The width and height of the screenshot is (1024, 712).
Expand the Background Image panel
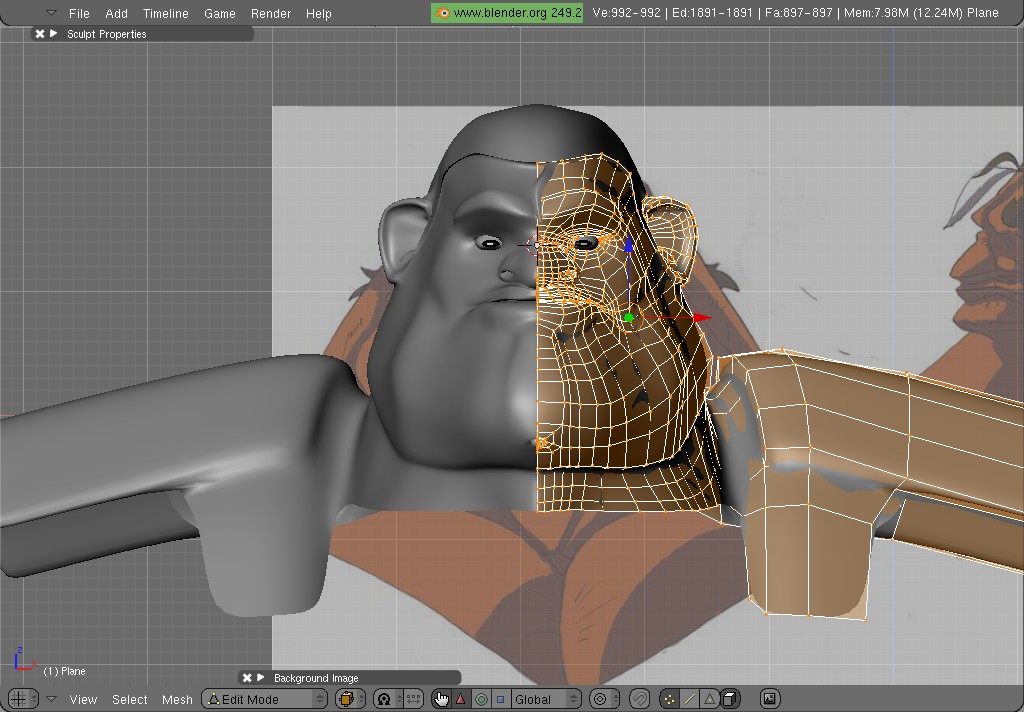[261, 677]
